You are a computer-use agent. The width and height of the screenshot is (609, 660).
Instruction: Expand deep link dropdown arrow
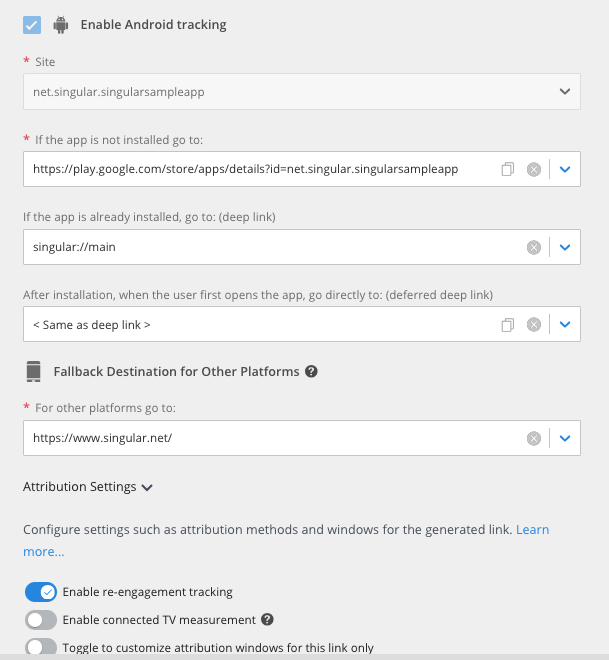(x=565, y=247)
